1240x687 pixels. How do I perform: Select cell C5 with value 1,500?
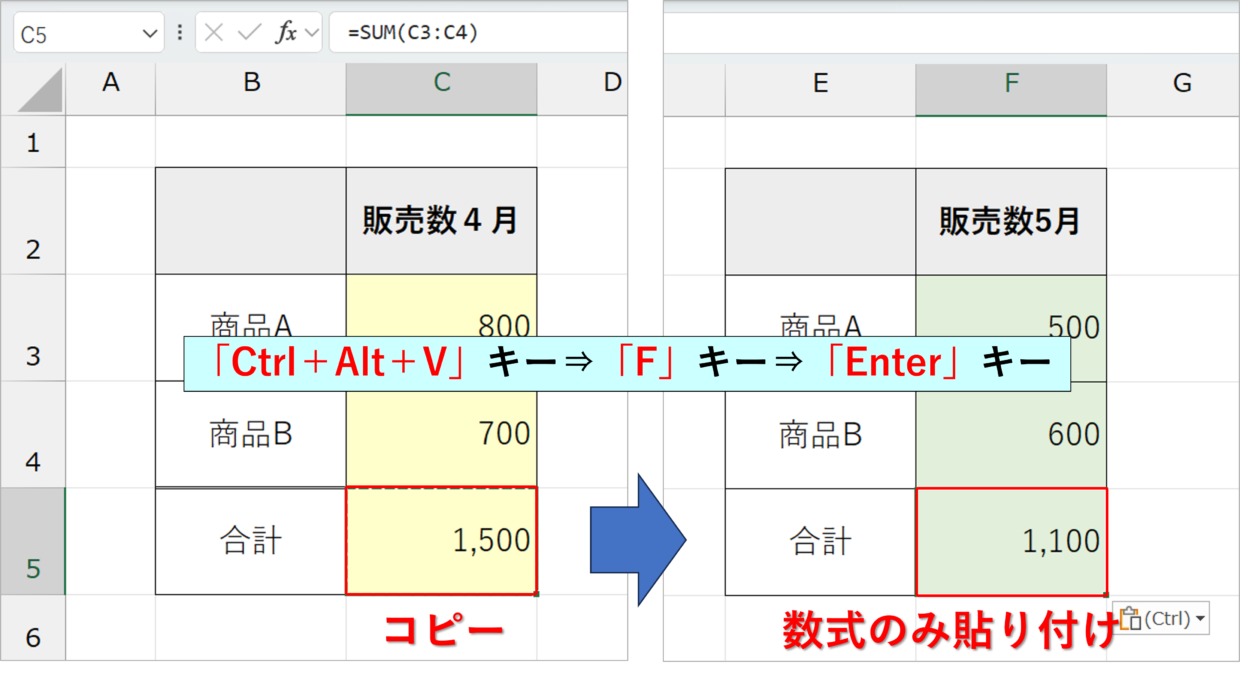click(x=441, y=541)
